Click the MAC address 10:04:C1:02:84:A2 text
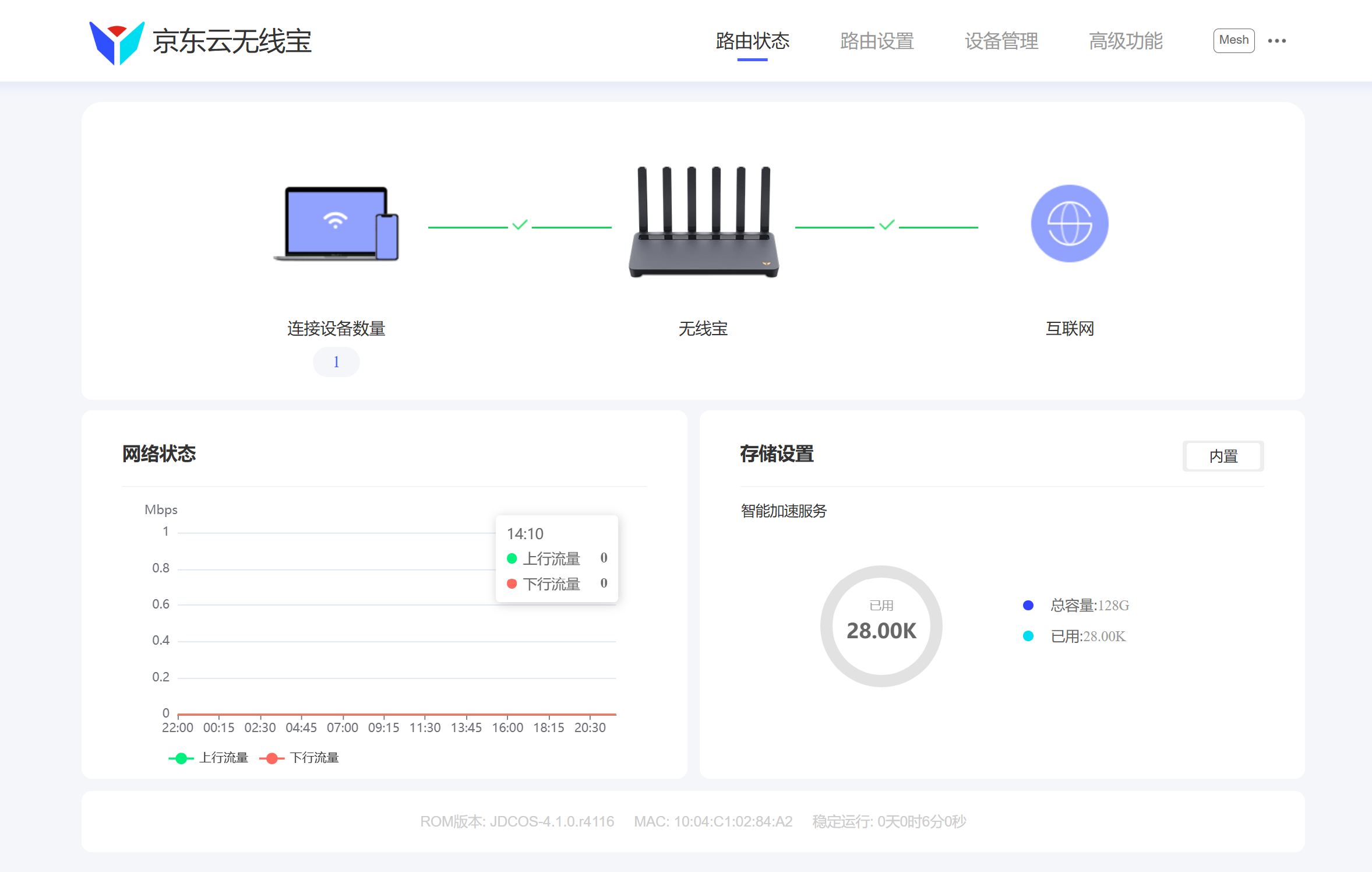This screenshot has height=872, width=1372. (713, 822)
